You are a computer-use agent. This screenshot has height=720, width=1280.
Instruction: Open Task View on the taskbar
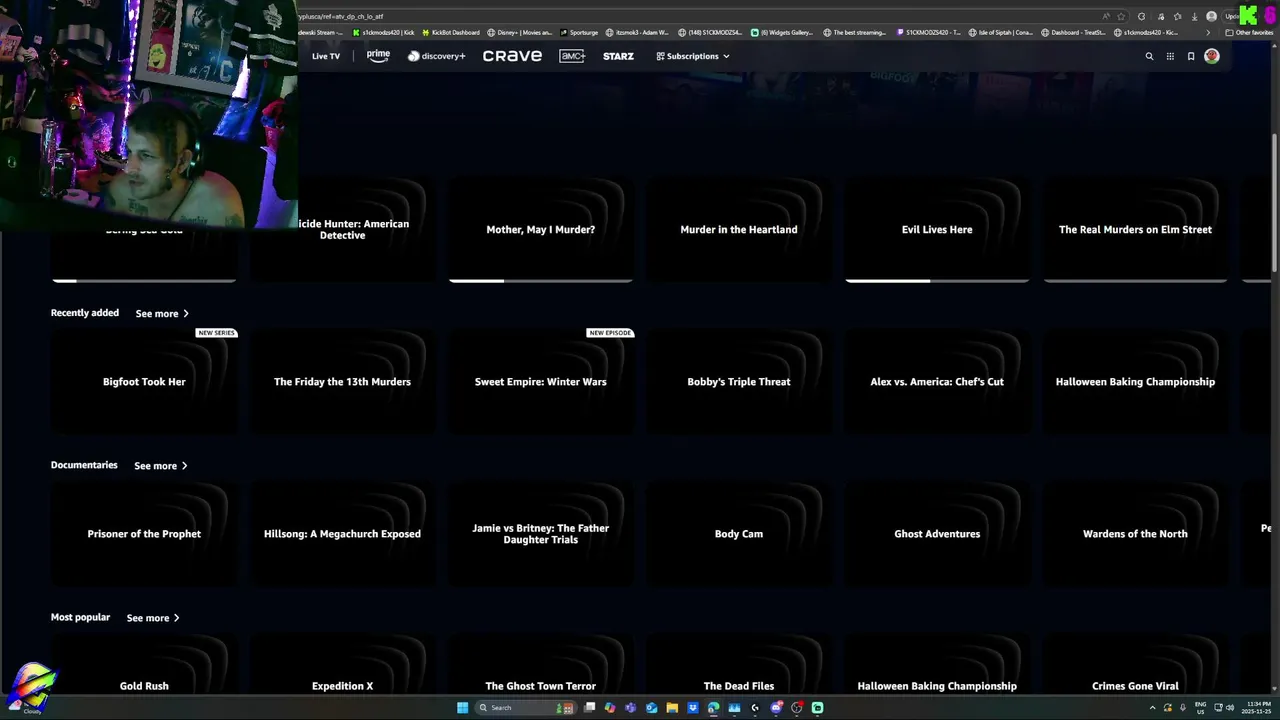(590, 707)
